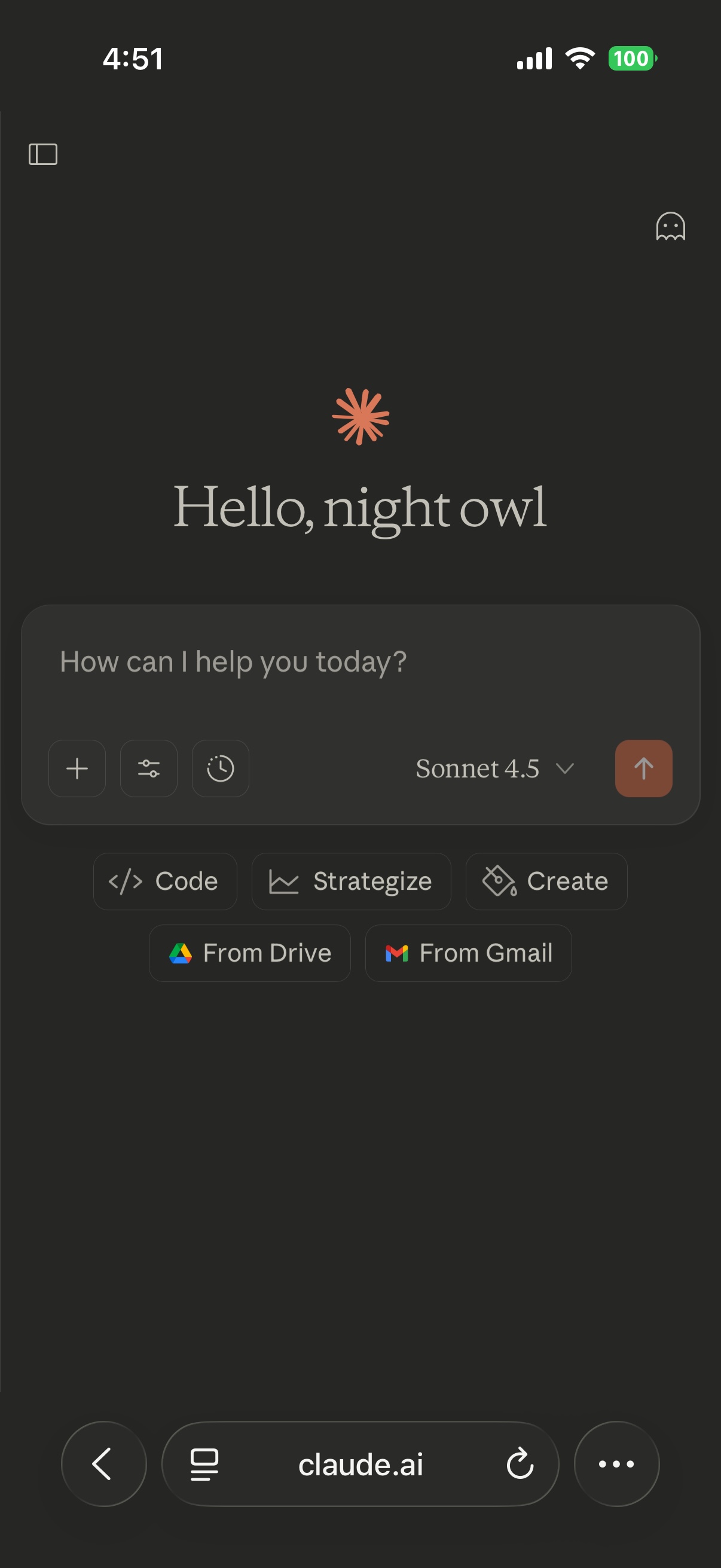
Task: Go back with browser back arrow
Action: coord(103,1463)
